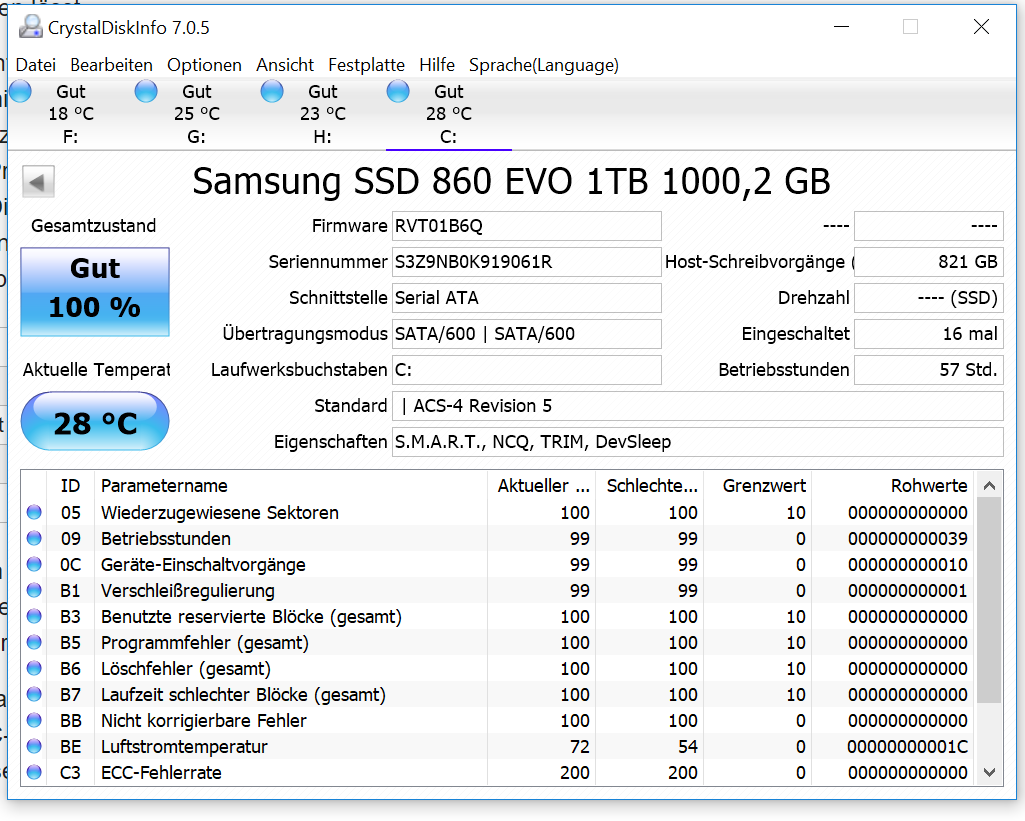
Task: Select drive C: status icon
Action: pos(398,91)
